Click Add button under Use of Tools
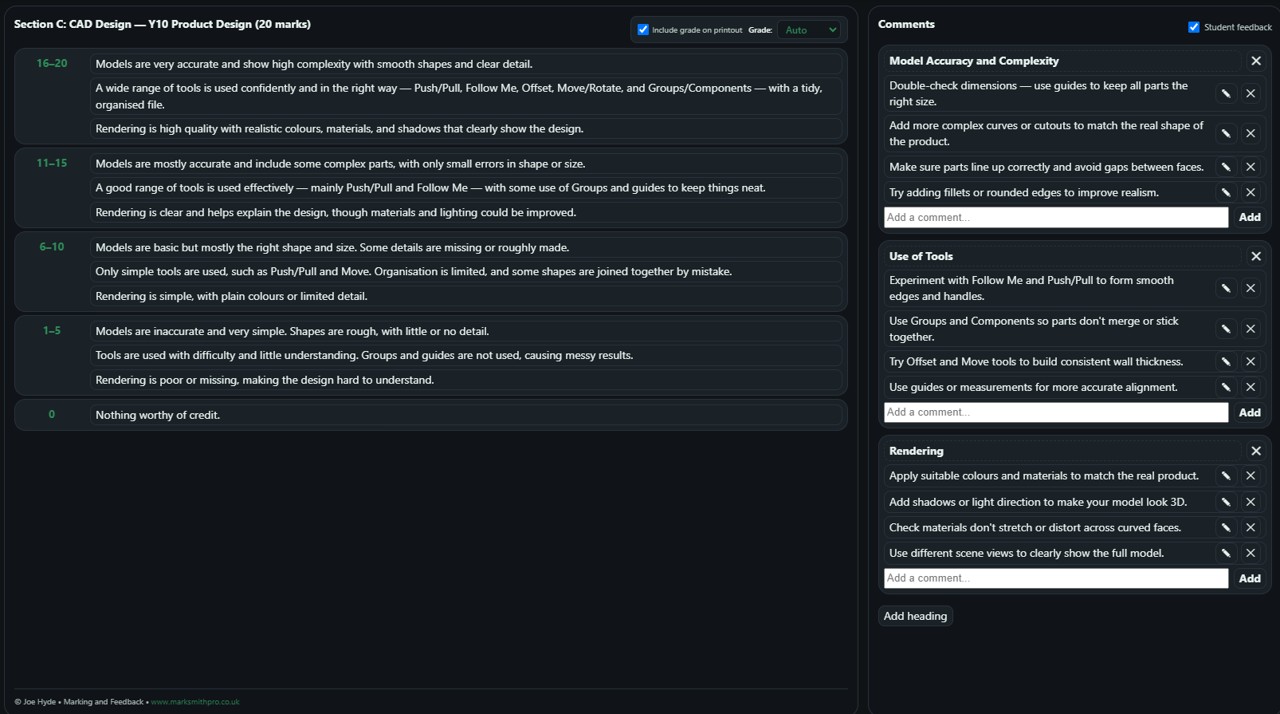 tap(1249, 413)
